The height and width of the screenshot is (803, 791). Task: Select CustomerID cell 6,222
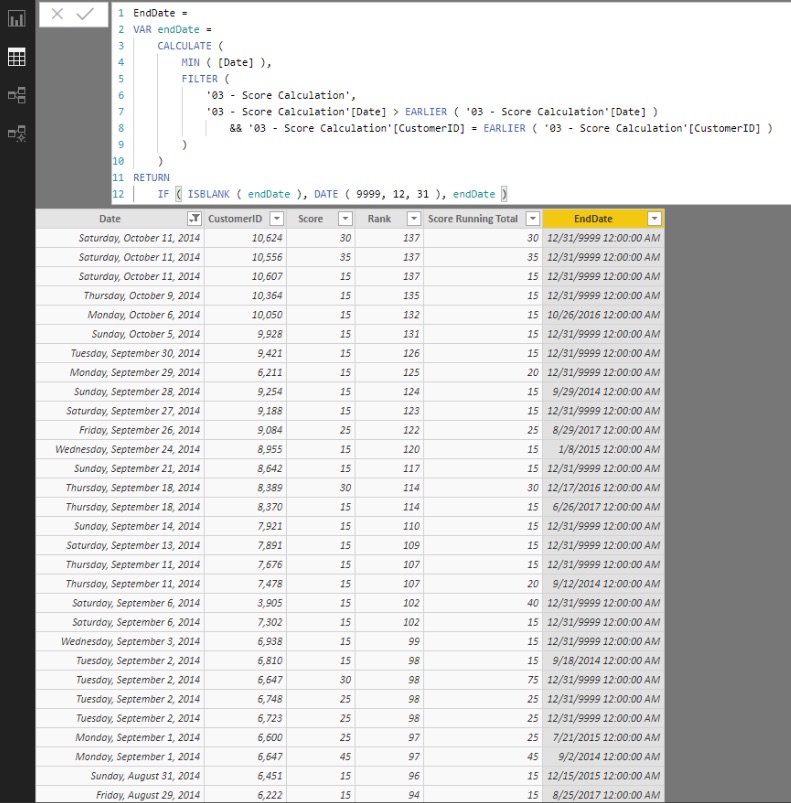[x=245, y=795]
